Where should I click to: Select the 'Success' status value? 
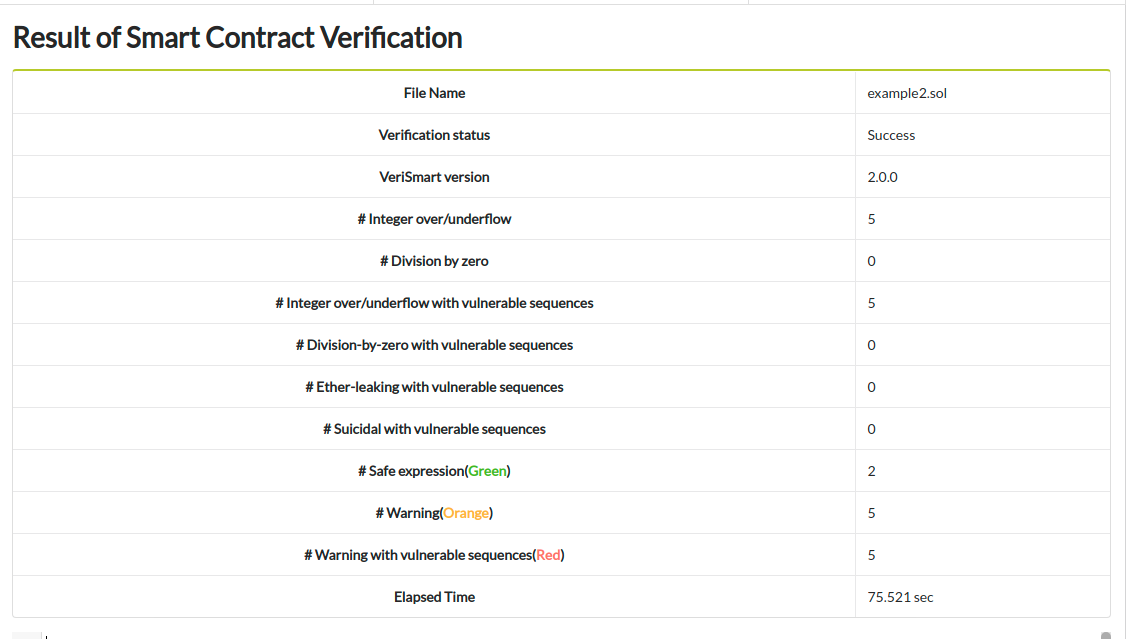coord(891,135)
